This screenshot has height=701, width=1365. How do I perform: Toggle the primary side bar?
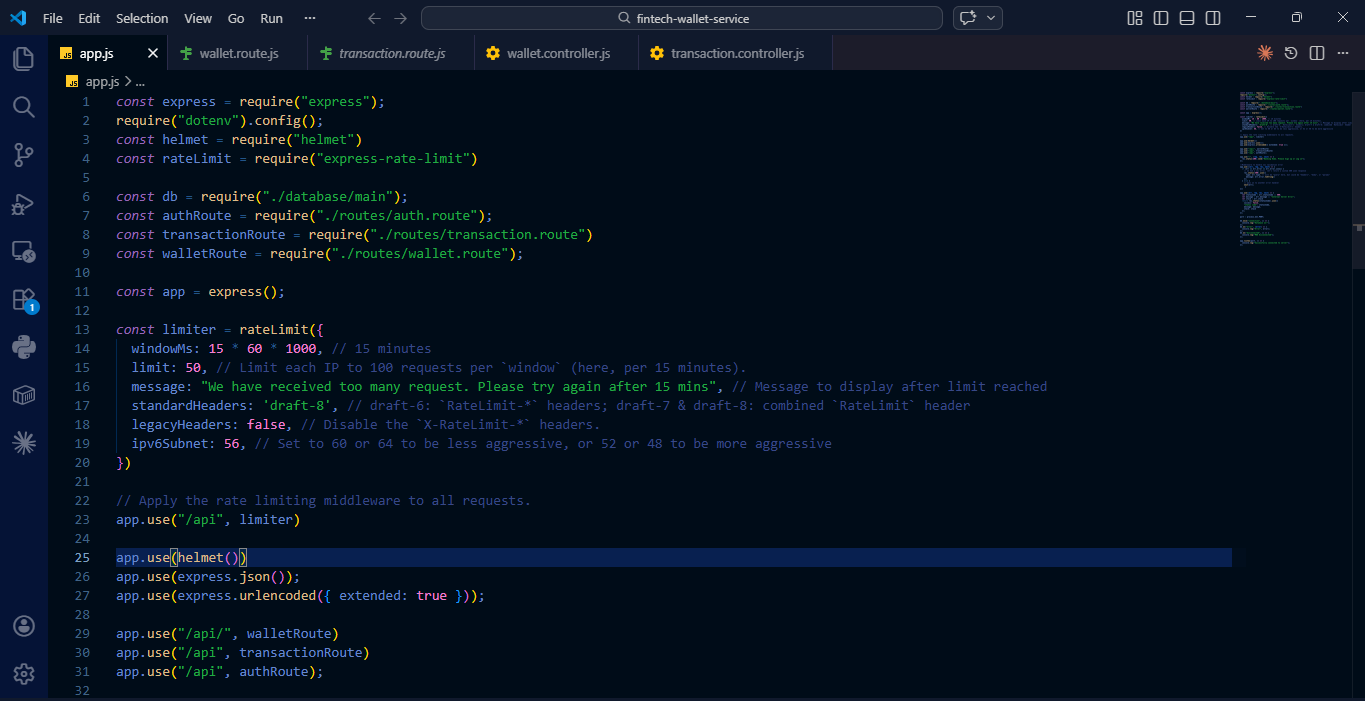(1161, 18)
